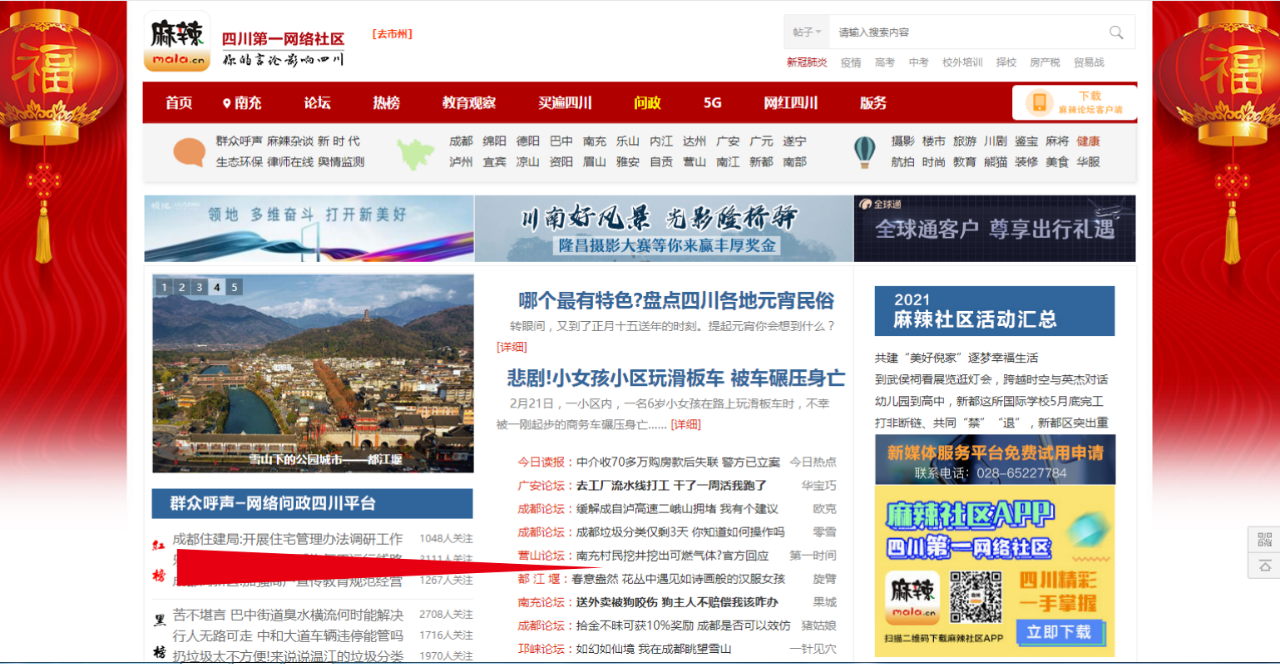This screenshot has height=664, width=1280.
Task: Open the 问政 navigation menu item
Action: pos(647,103)
